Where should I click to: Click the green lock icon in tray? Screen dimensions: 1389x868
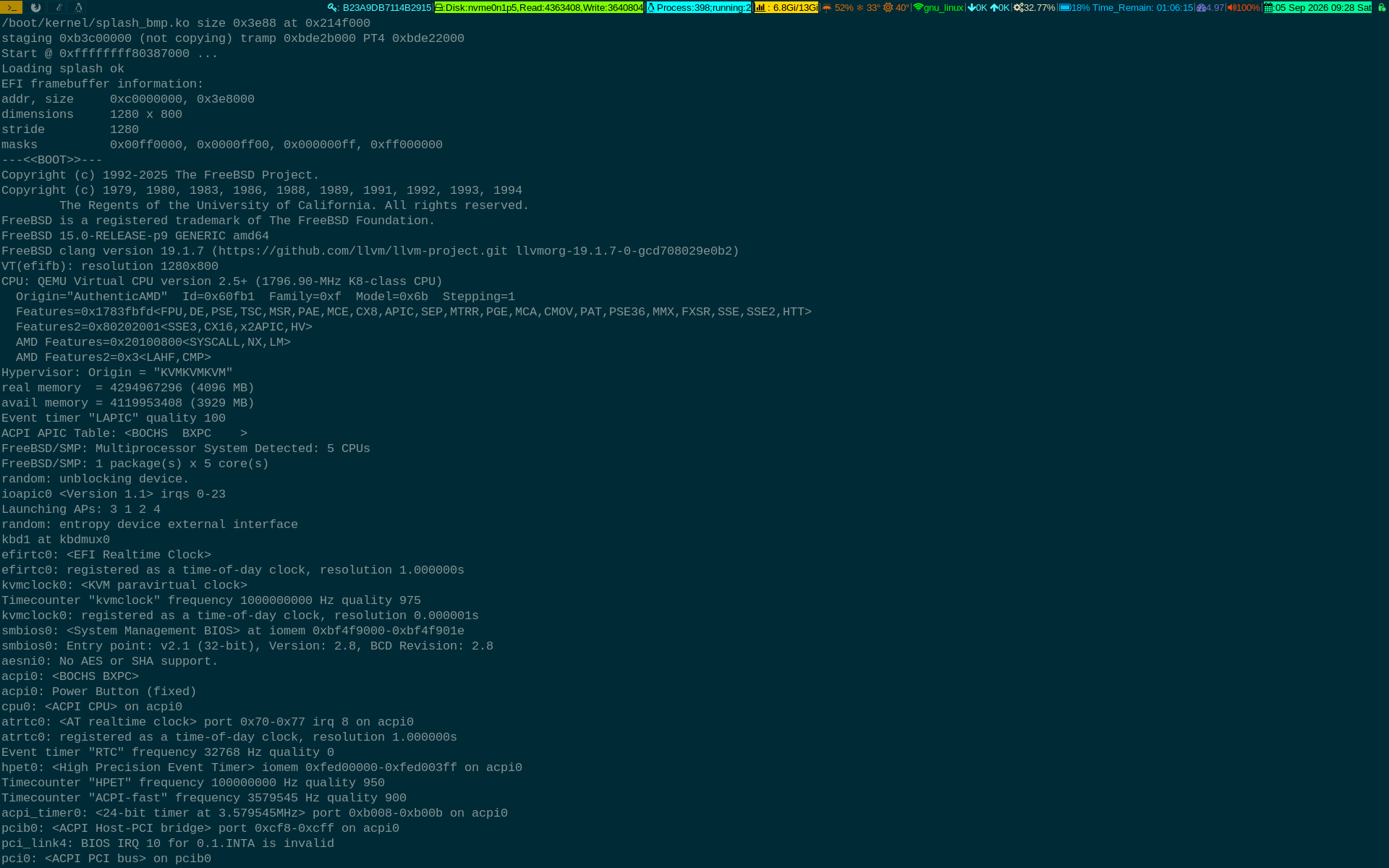coord(1381,8)
